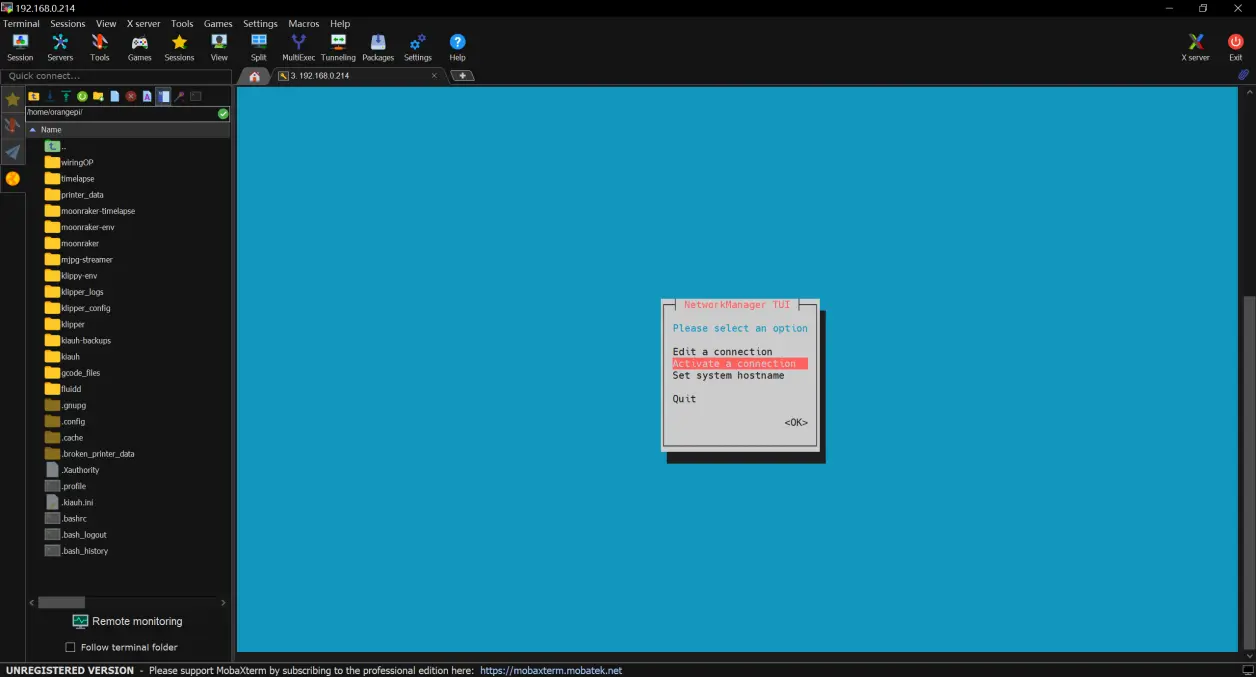Click the SFTP upload arrow icon

click(66, 96)
